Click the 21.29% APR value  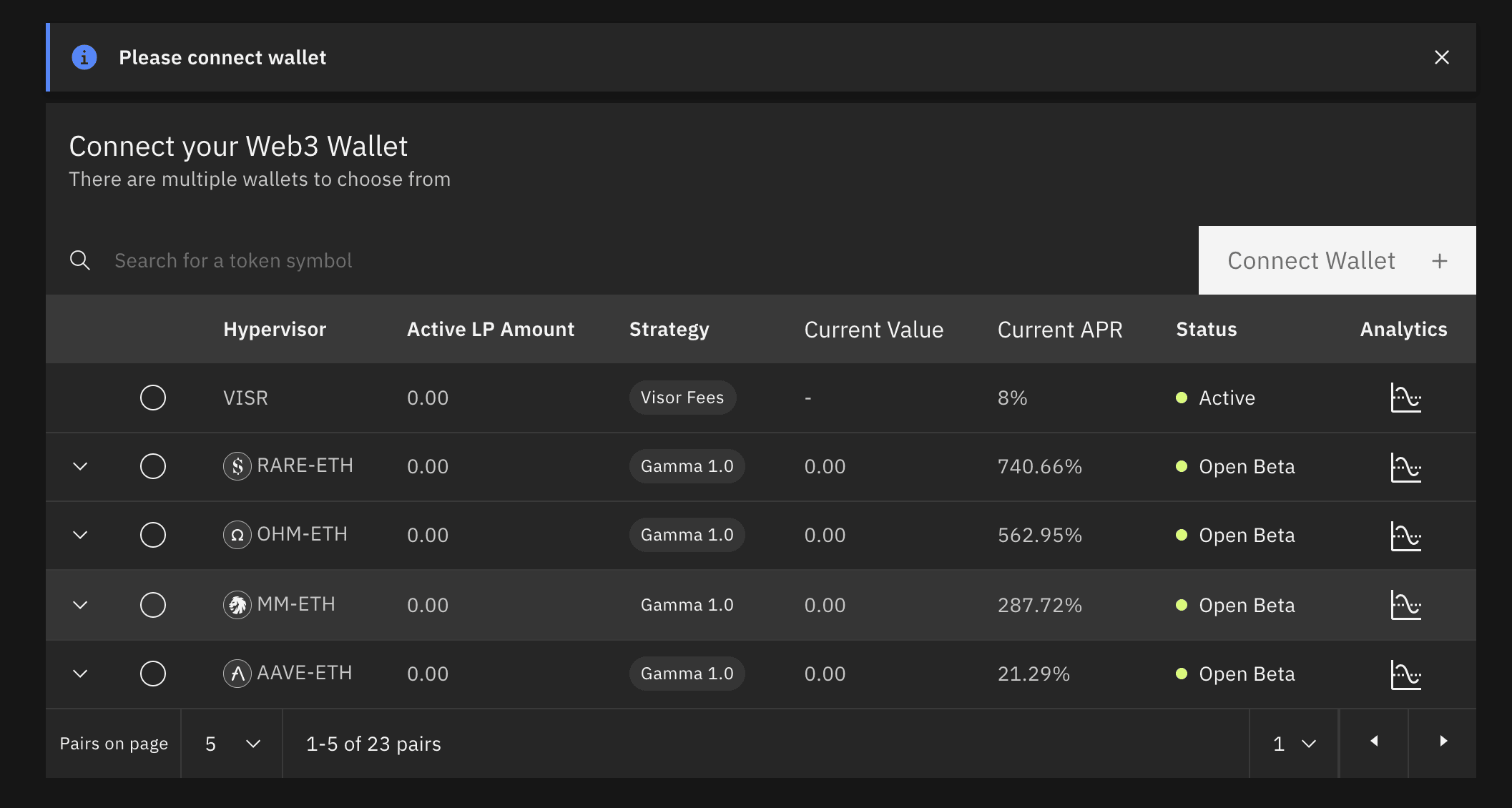click(1034, 674)
